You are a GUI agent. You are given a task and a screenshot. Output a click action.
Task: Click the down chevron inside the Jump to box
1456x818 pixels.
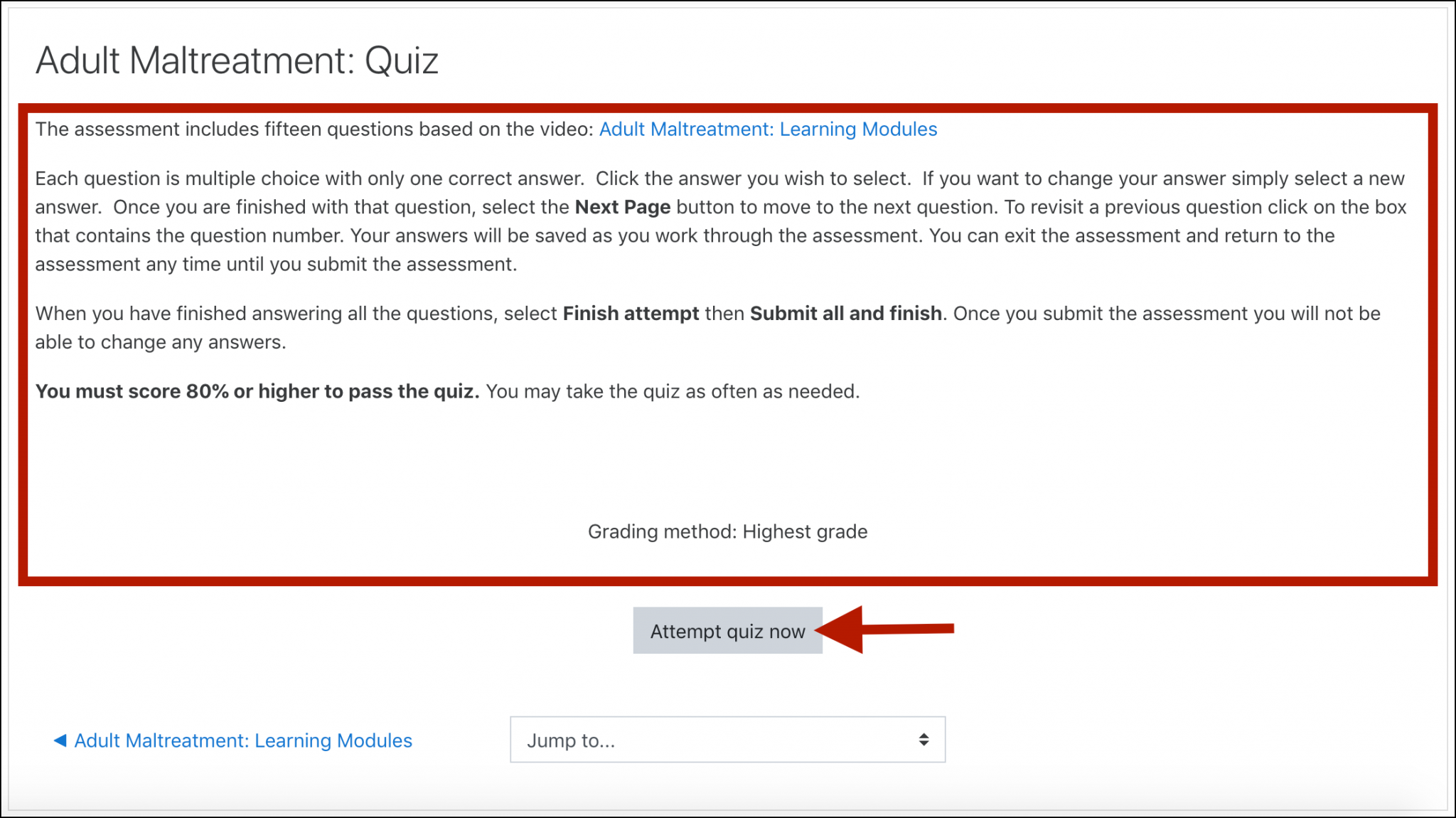923,744
